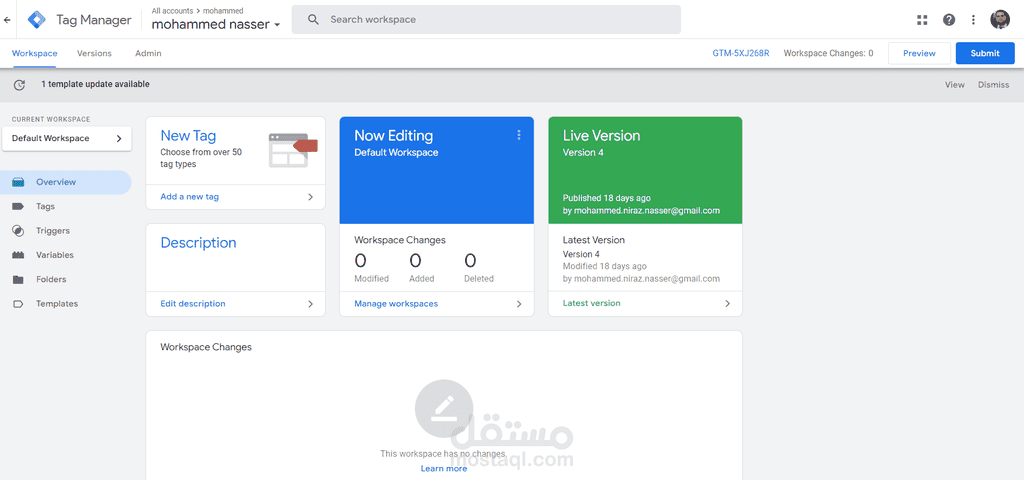Click the Learn more link

(444, 468)
